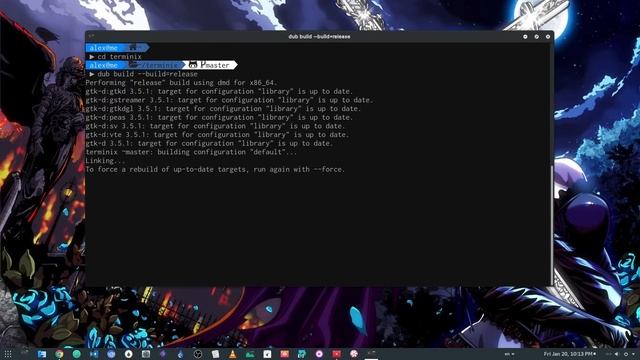Click the terminal window's top-left menu icon
Screen dimensions: 640x360
(91, 36)
